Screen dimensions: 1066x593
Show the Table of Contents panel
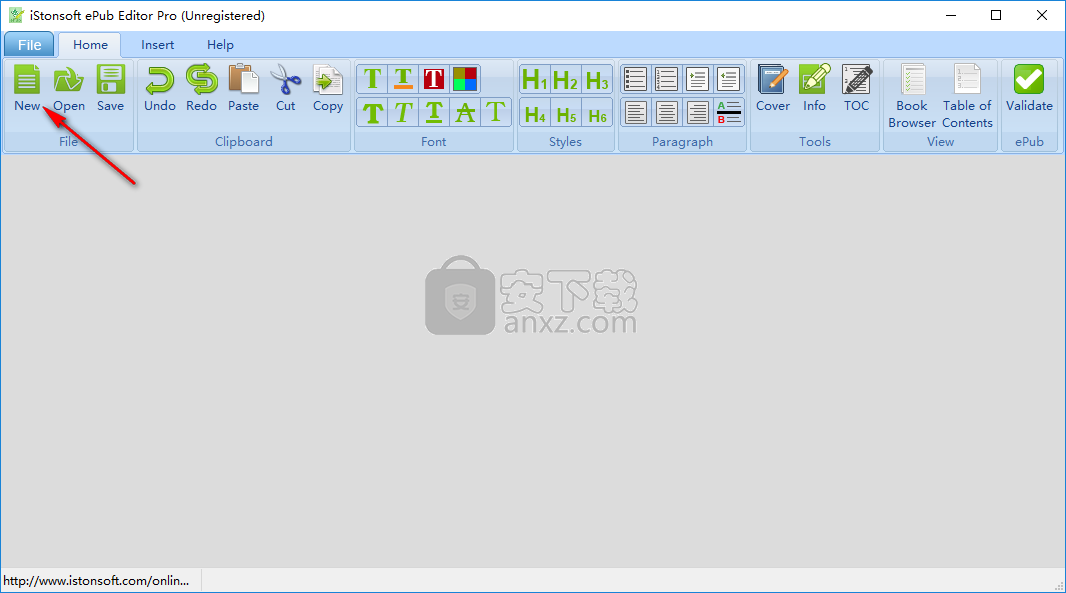(967, 96)
